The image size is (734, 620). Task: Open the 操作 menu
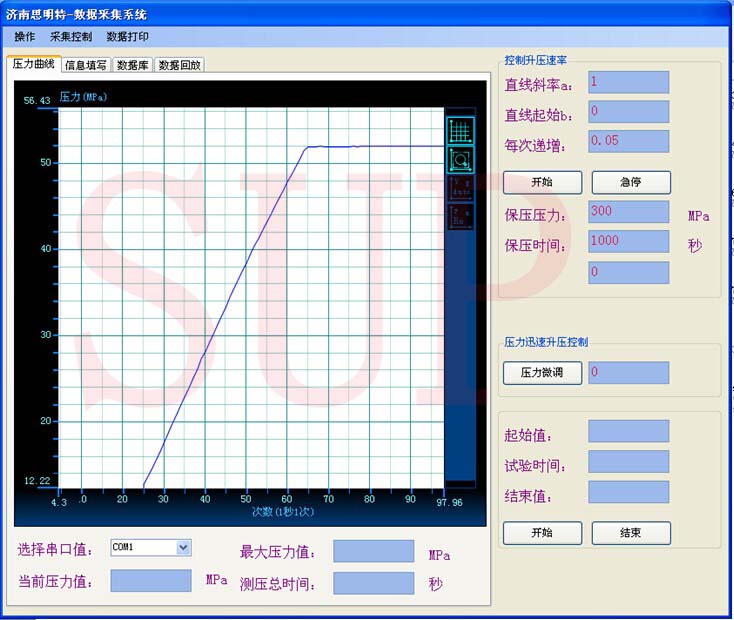click(25, 36)
